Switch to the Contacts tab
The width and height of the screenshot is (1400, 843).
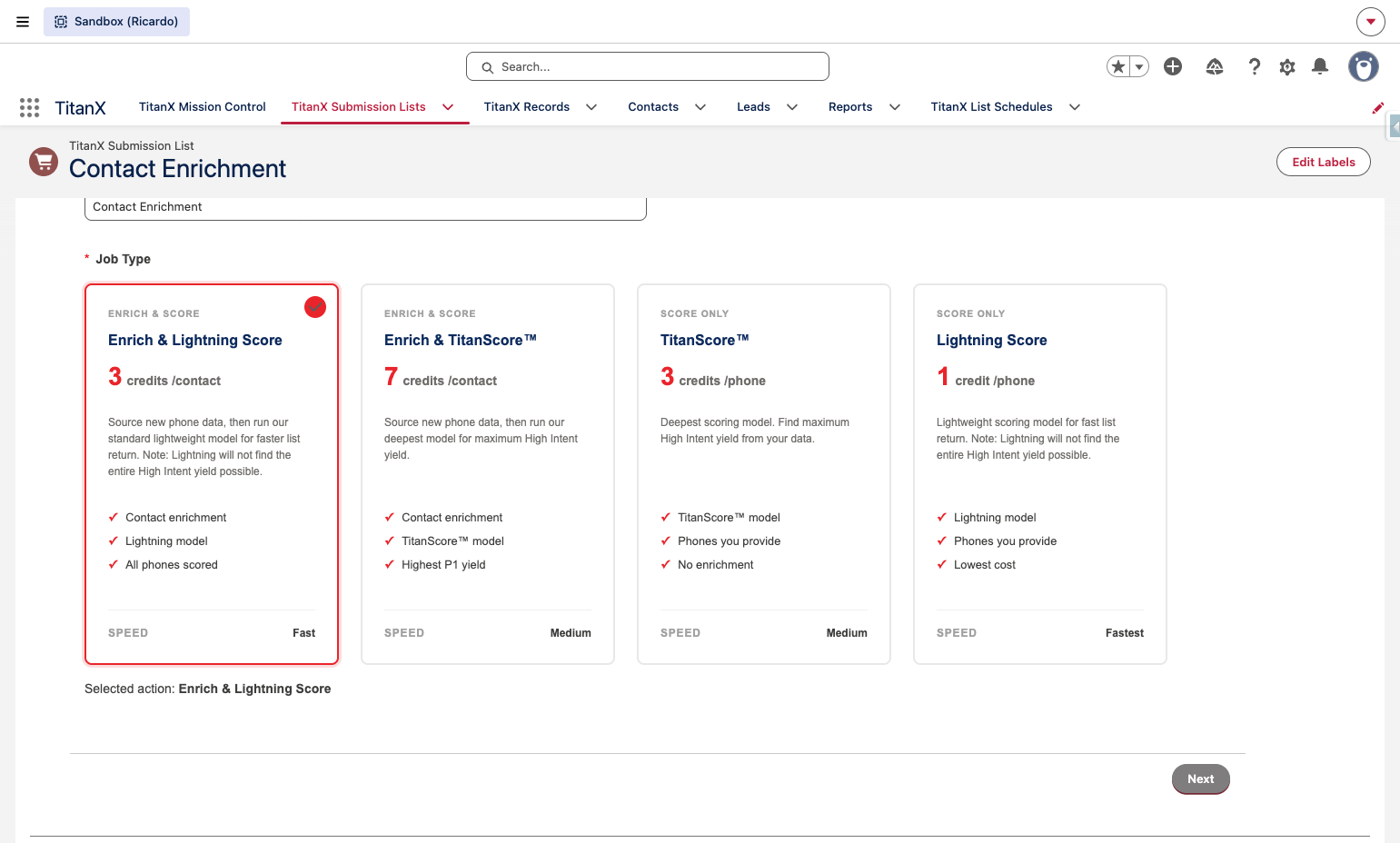(x=653, y=107)
